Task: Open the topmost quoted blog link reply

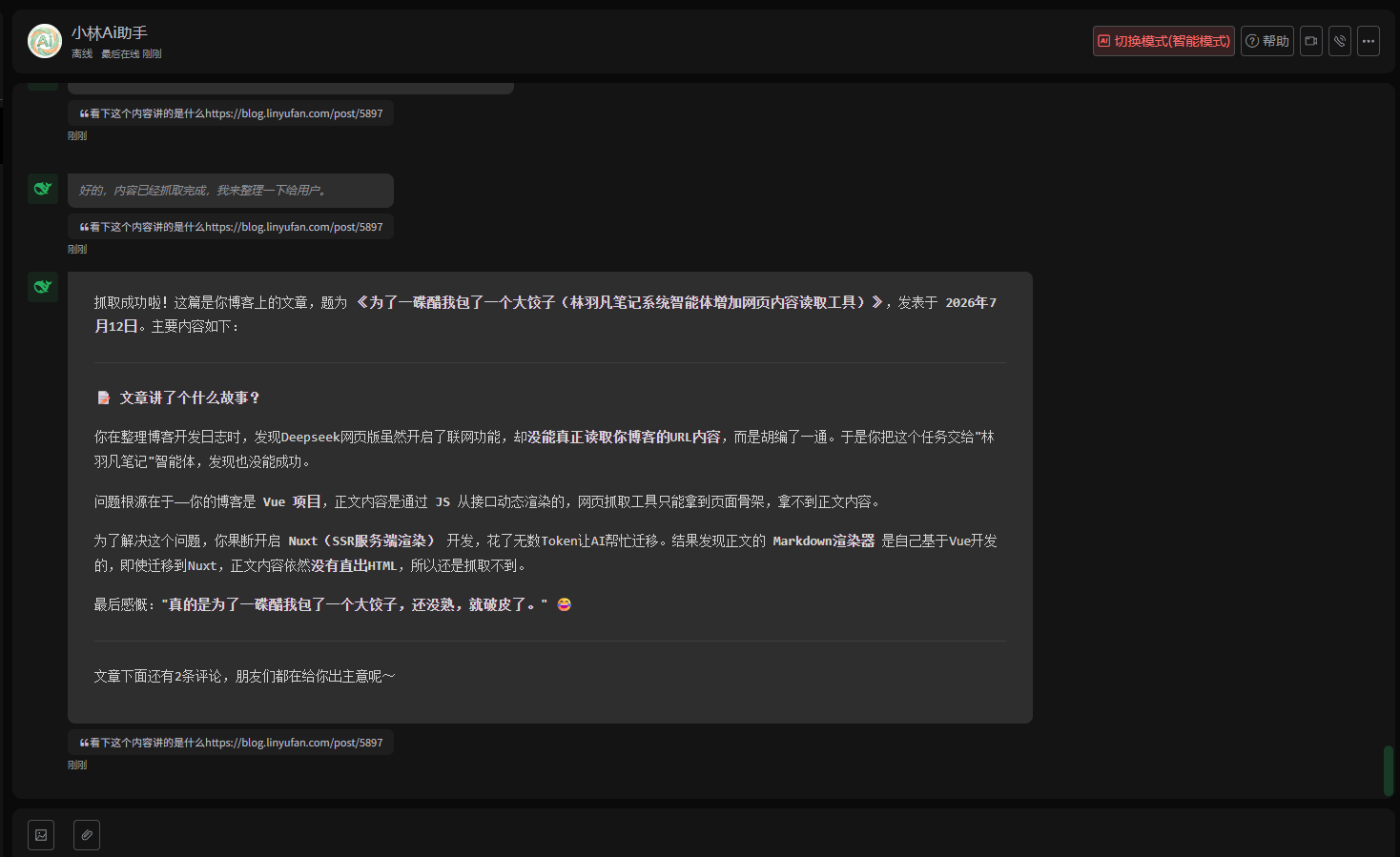Action: point(231,113)
